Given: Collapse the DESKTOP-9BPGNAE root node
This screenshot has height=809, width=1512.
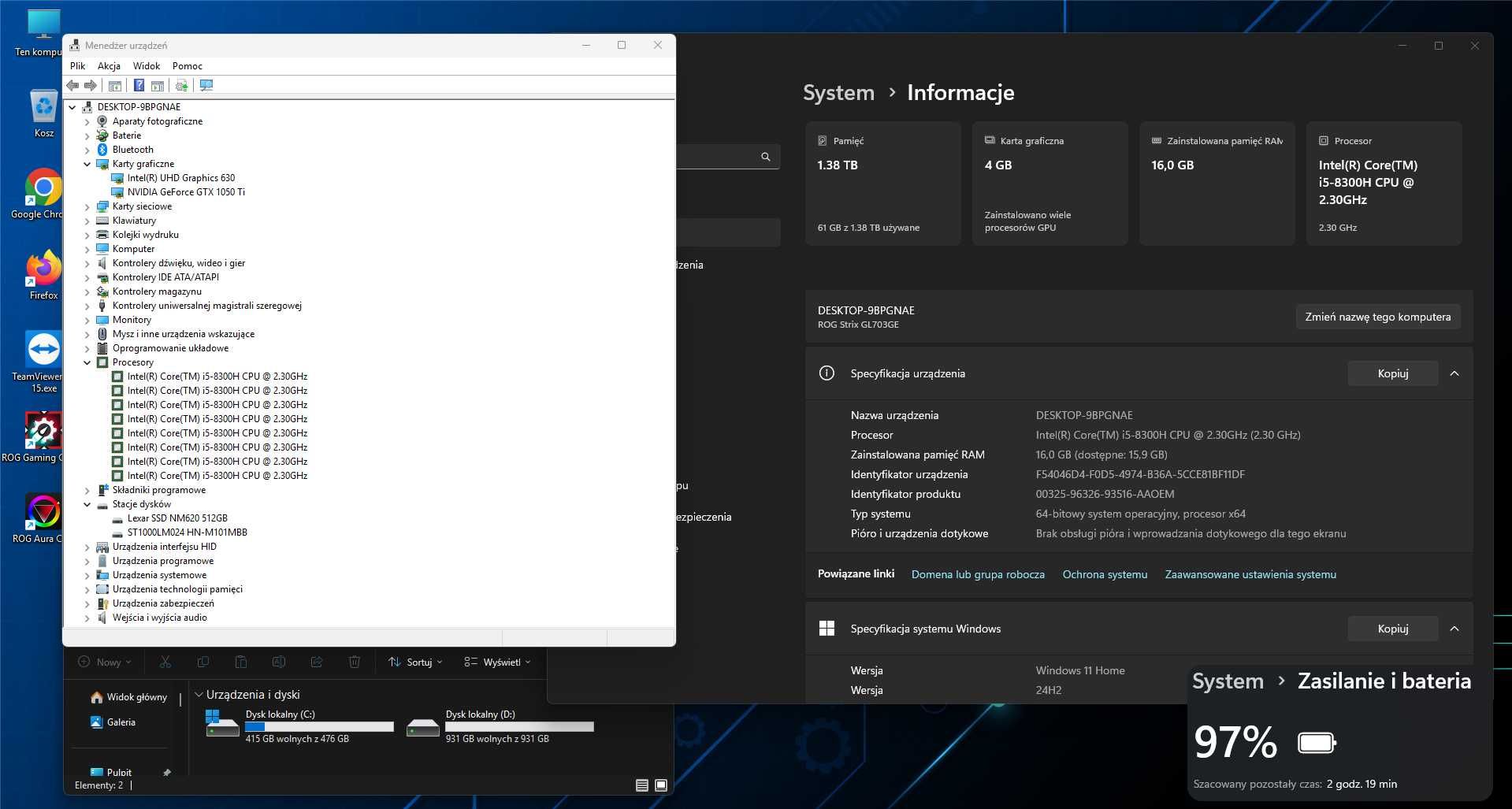Looking at the screenshot, I should [x=72, y=107].
